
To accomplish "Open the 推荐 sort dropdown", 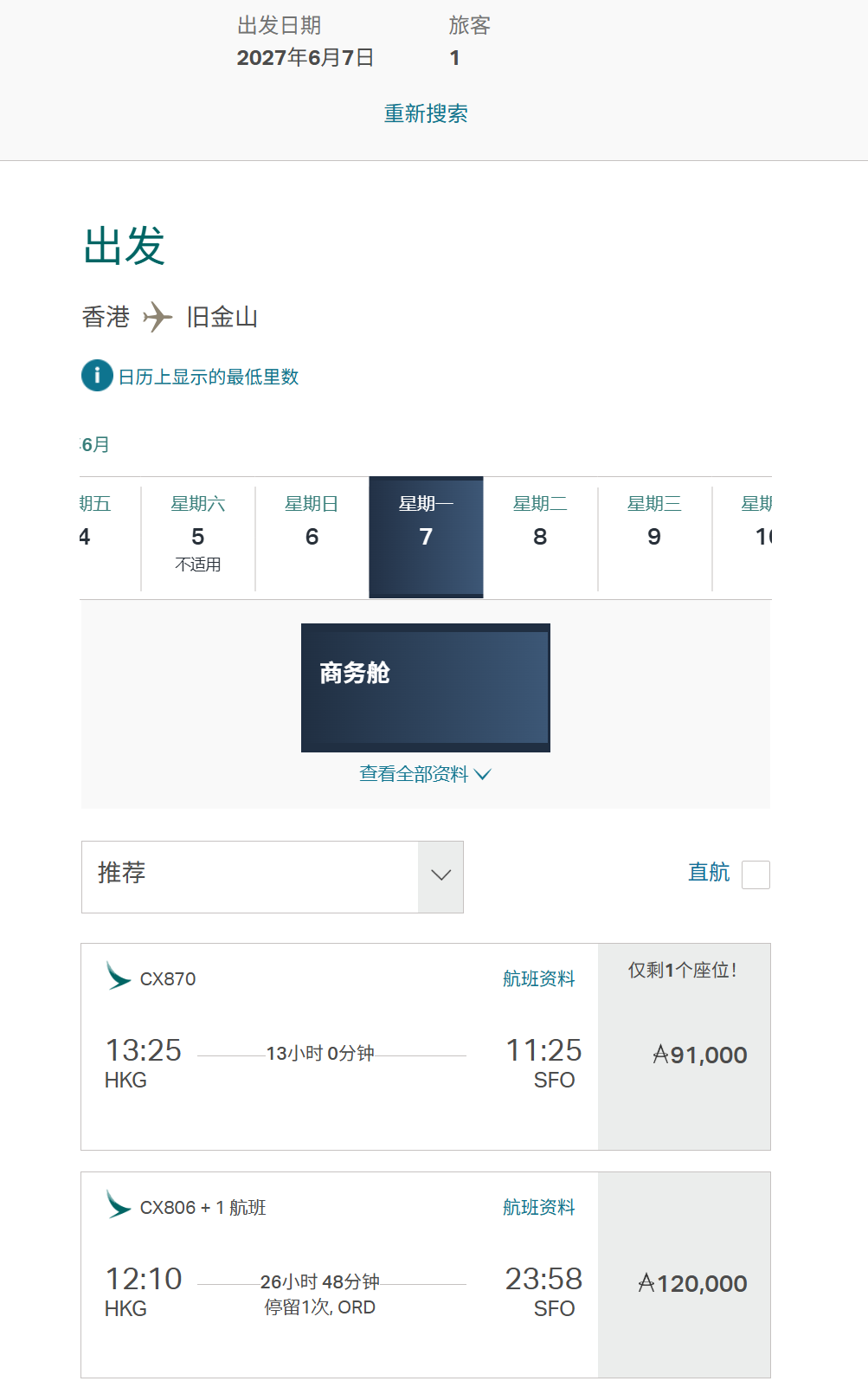I will tap(273, 877).
